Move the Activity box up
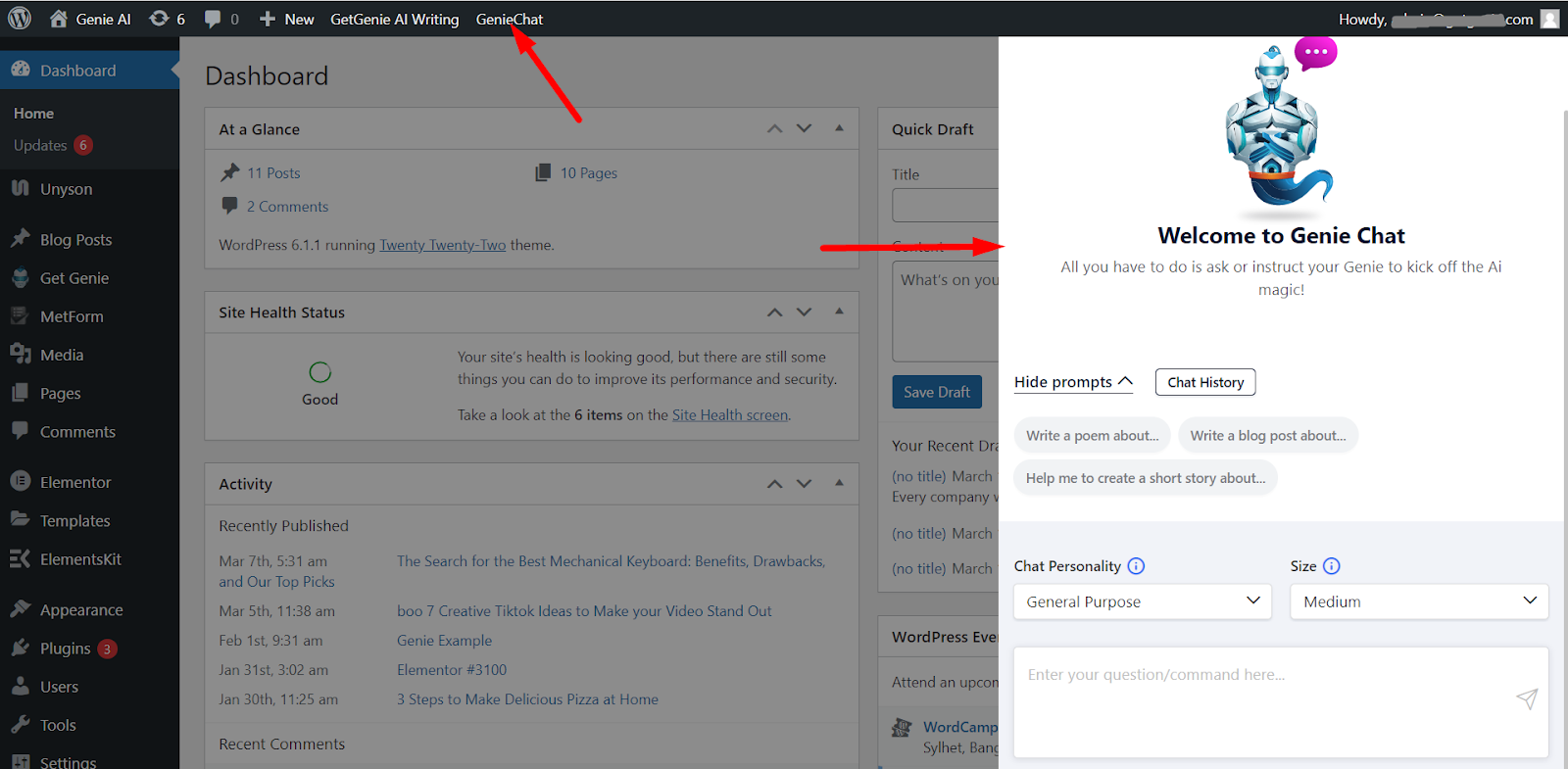1568x769 pixels. pyautogui.click(x=774, y=483)
